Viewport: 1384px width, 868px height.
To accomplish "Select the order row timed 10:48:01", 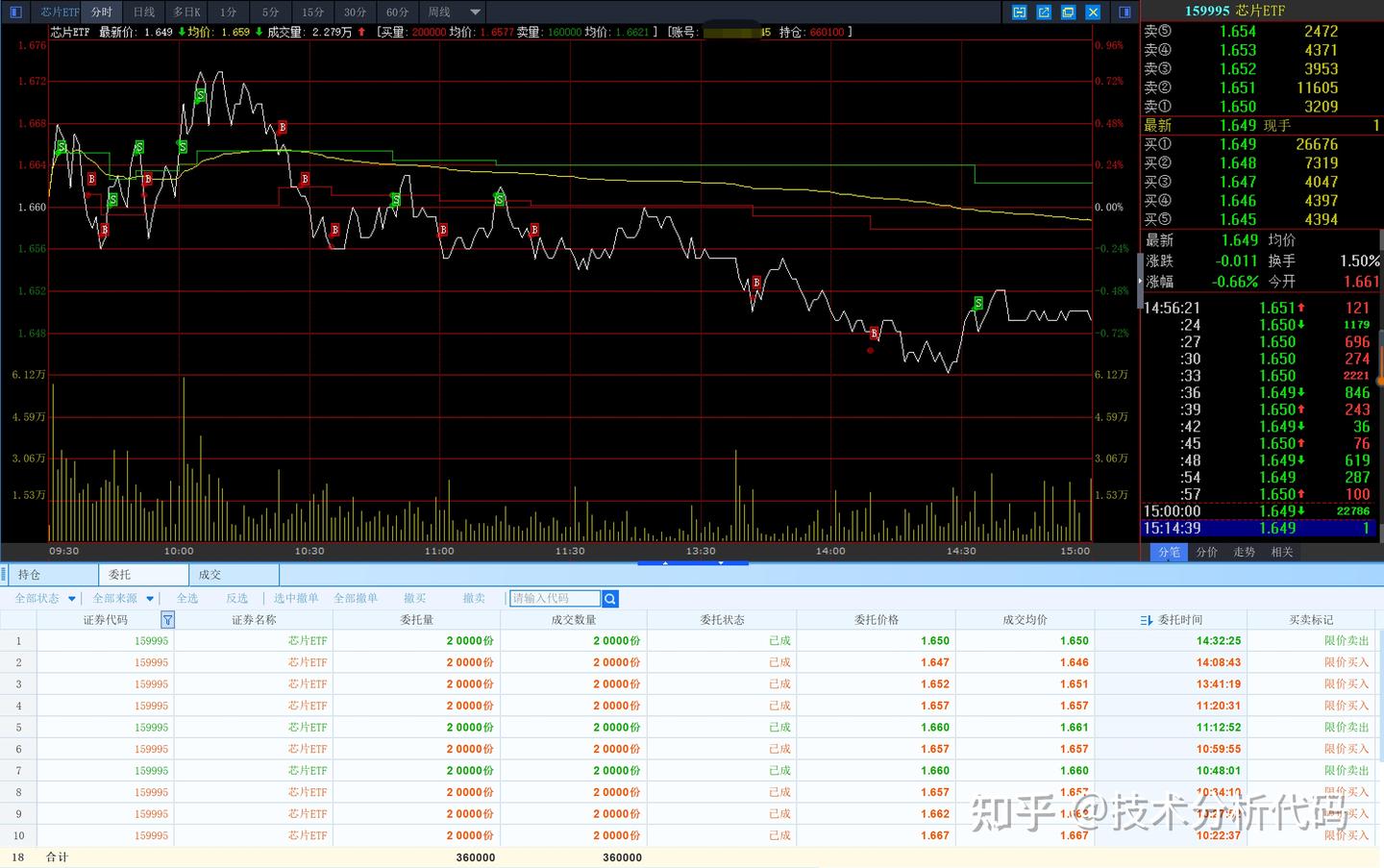I will (x=687, y=771).
